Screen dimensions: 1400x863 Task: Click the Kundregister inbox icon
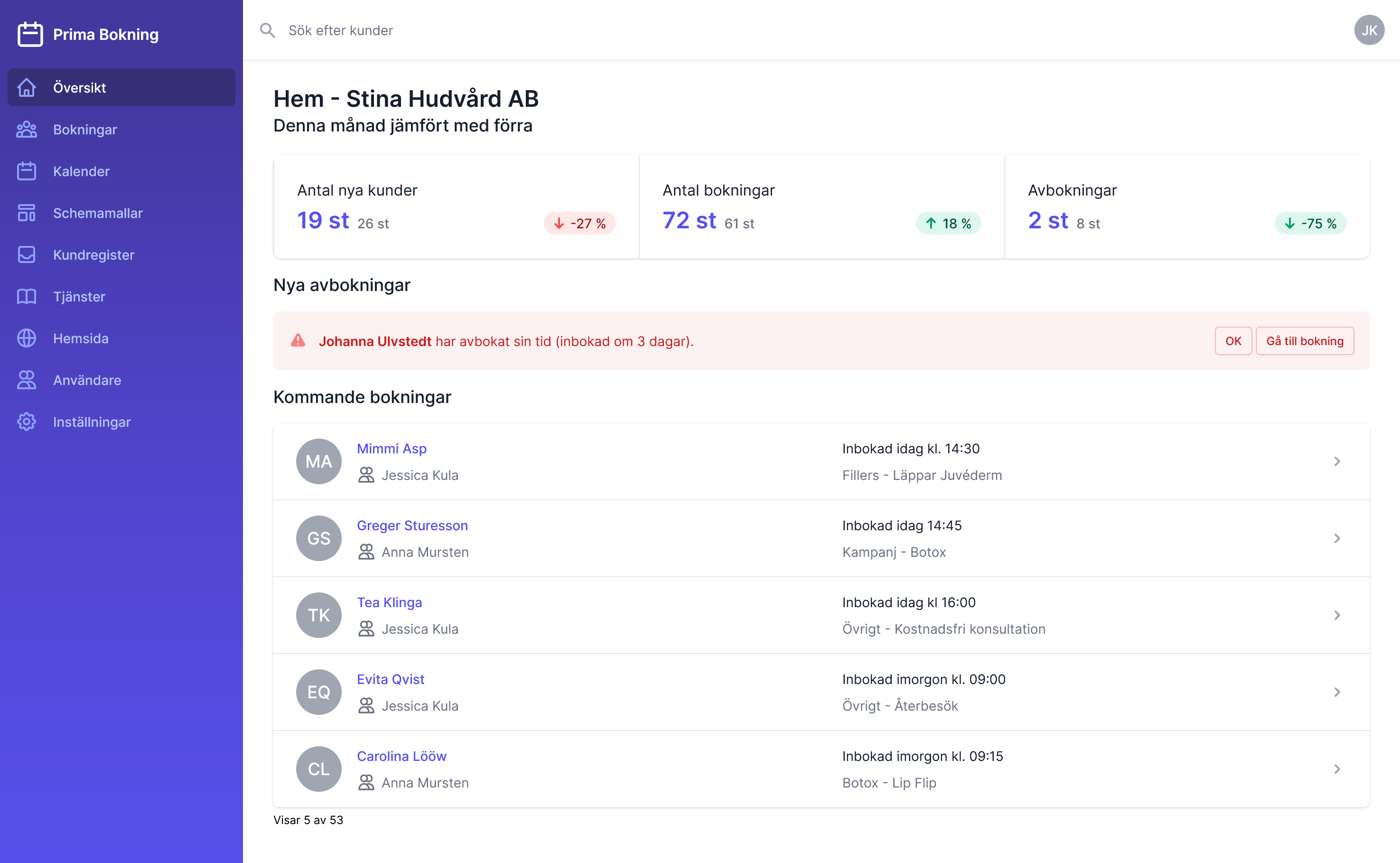click(x=27, y=254)
